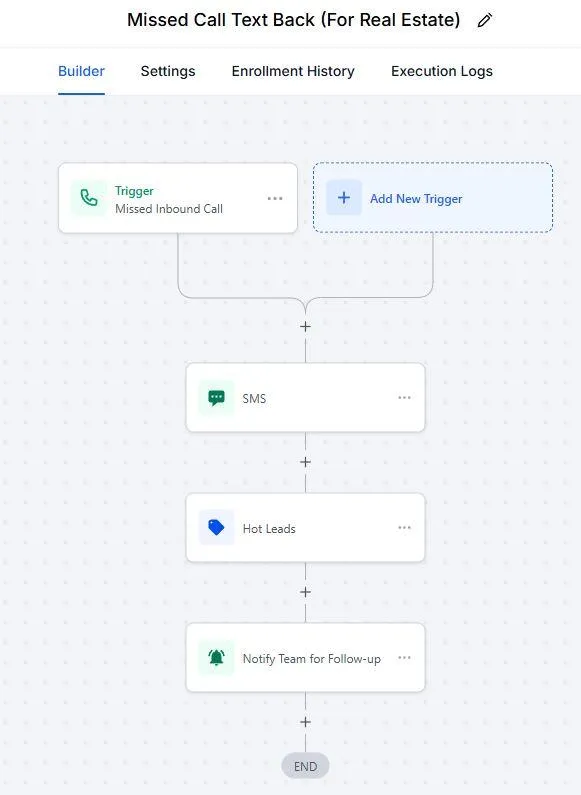This screenshot has width=581, height=795.
Task: Click the bell icon on Notify Team step
Action: [216, 658]
